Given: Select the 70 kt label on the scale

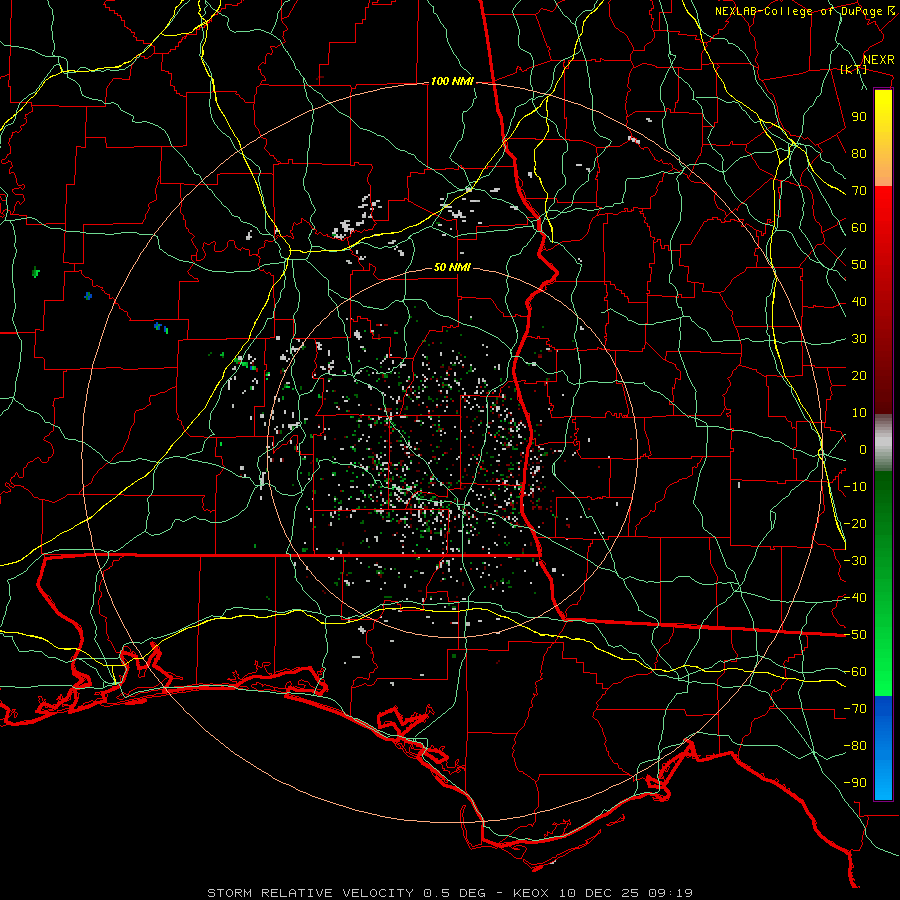Looking at the screenshot, I should 859,191.
